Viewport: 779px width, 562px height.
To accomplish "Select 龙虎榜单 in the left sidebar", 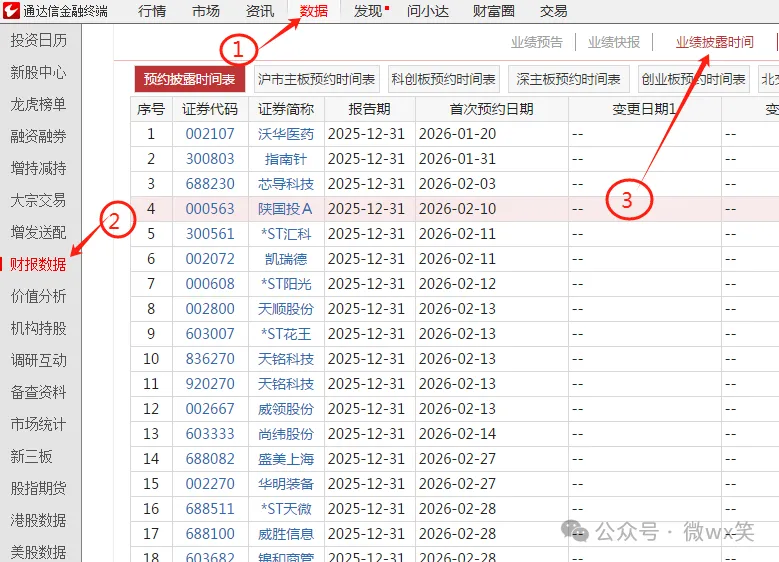I will click(39, 104).
